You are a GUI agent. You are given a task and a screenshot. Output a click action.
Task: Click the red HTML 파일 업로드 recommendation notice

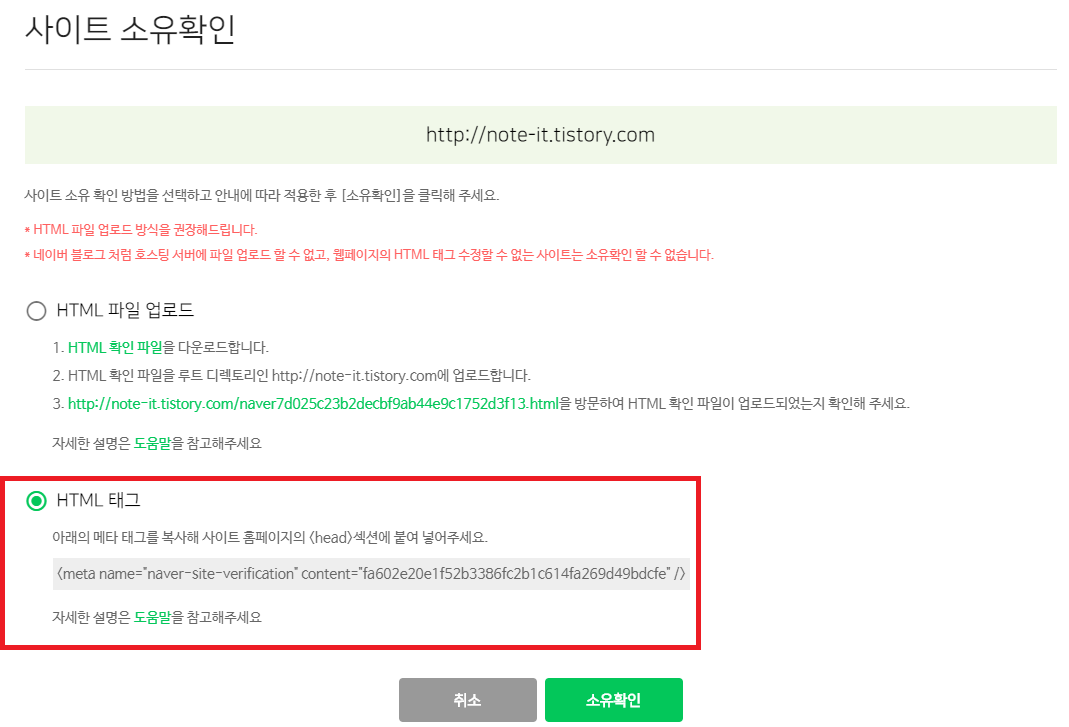[x=141, y=230]
